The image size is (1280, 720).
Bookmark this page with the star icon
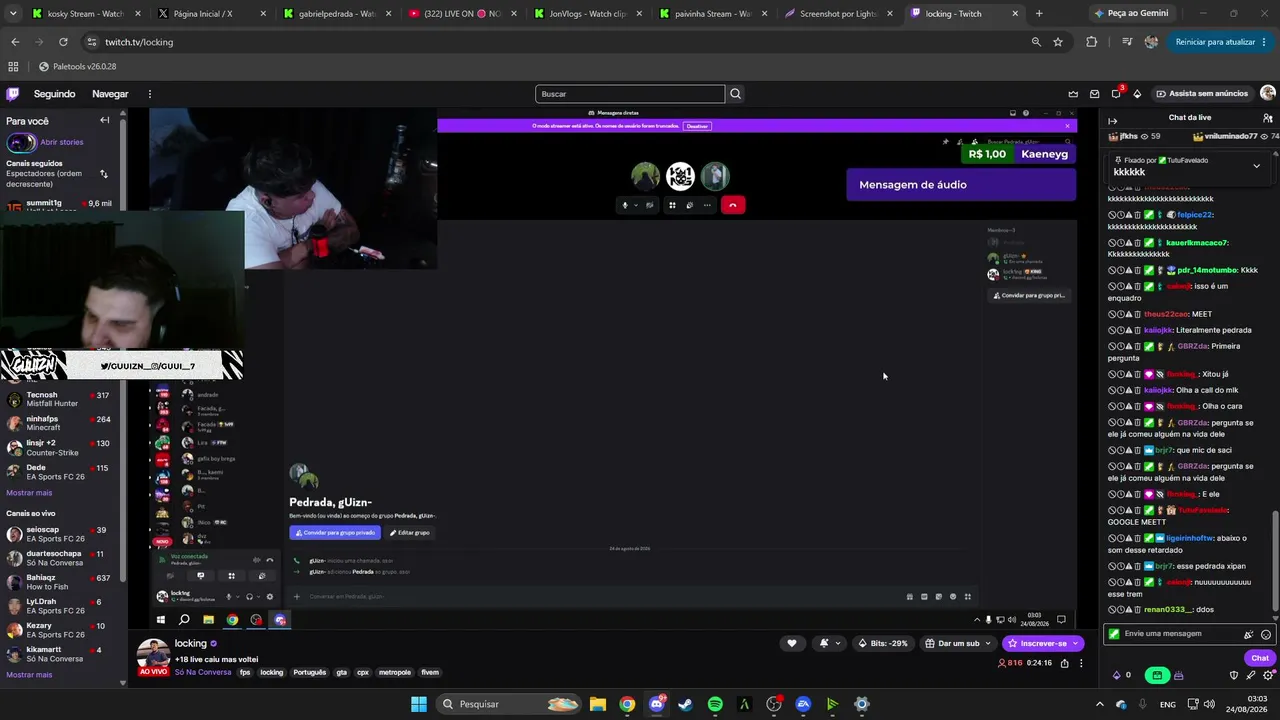coord(1058,42)
